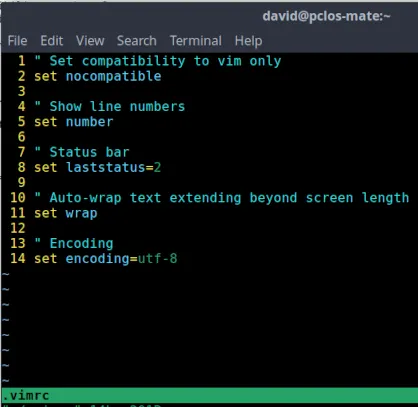
Task: Click the 'set laststatus=2' line
Action: pos(98,167)
